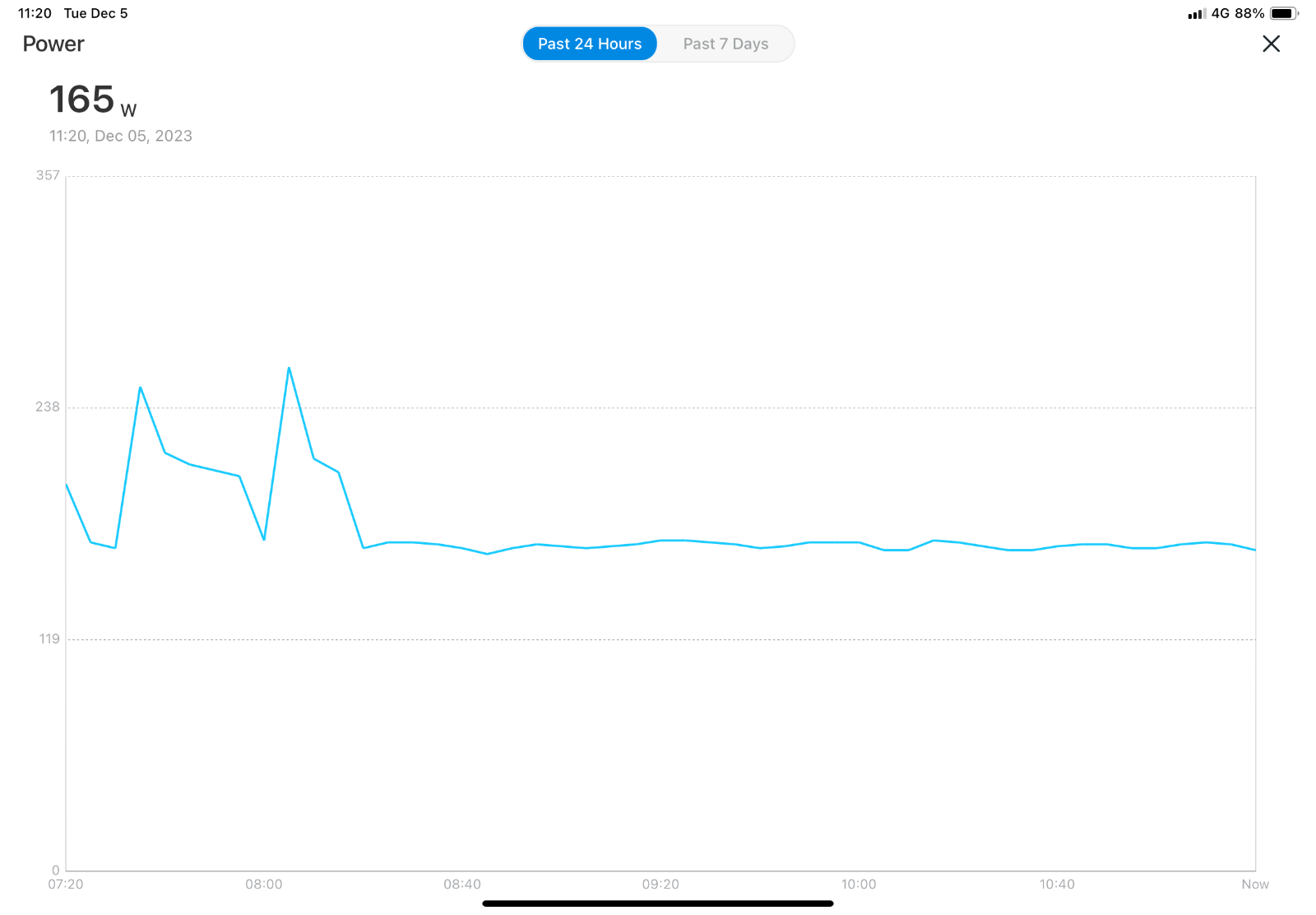Tap the 08:40 time axis label

(x=462, y=885)
